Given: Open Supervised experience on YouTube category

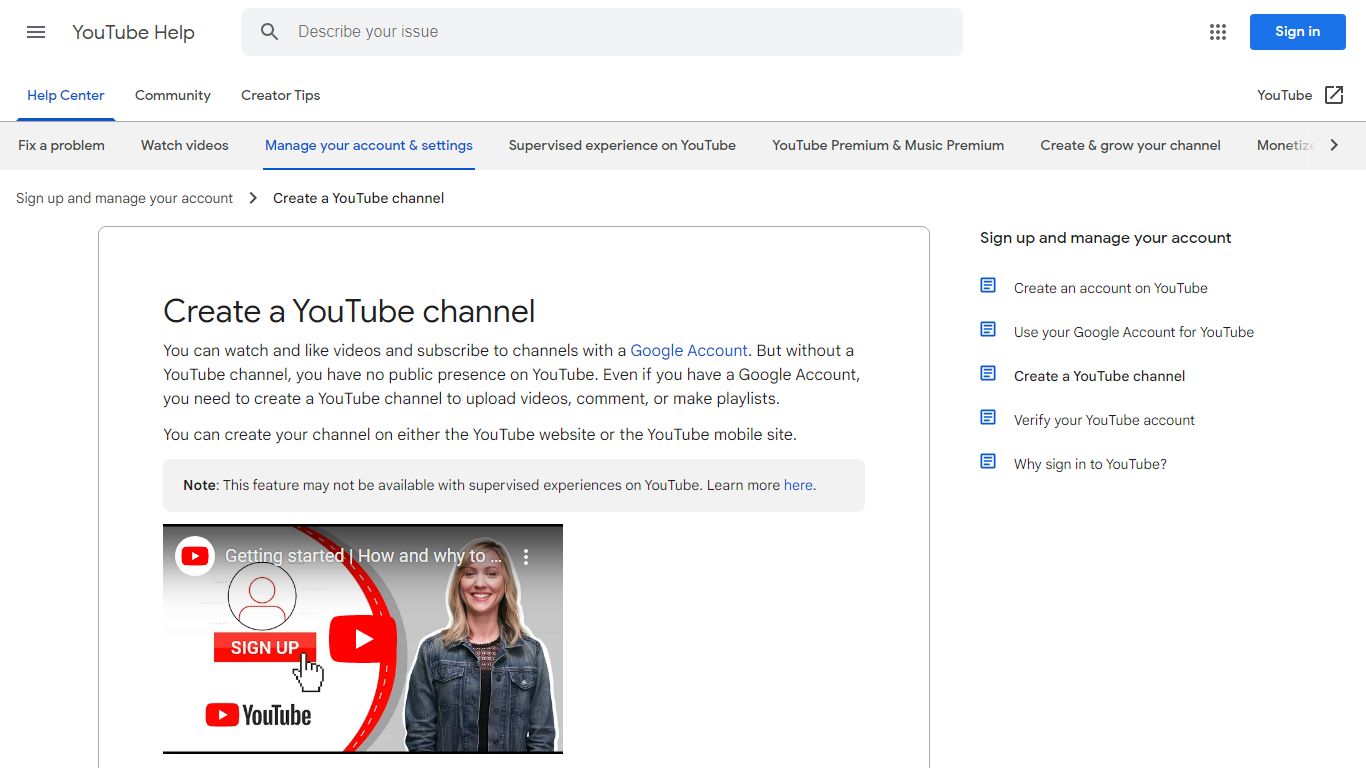Looking at the screenshot, I should click(622, 145).
